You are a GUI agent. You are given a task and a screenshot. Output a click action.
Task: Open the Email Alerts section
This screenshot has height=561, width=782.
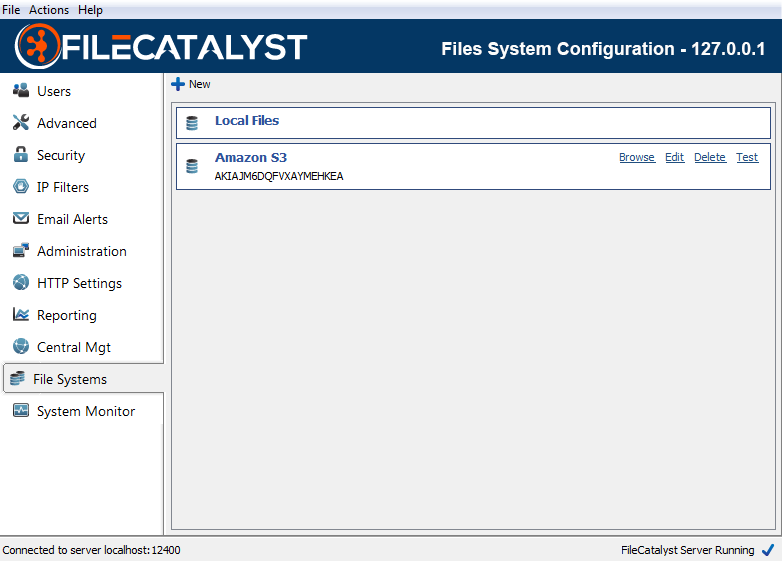pyautogui.click(x=72, y=219)
